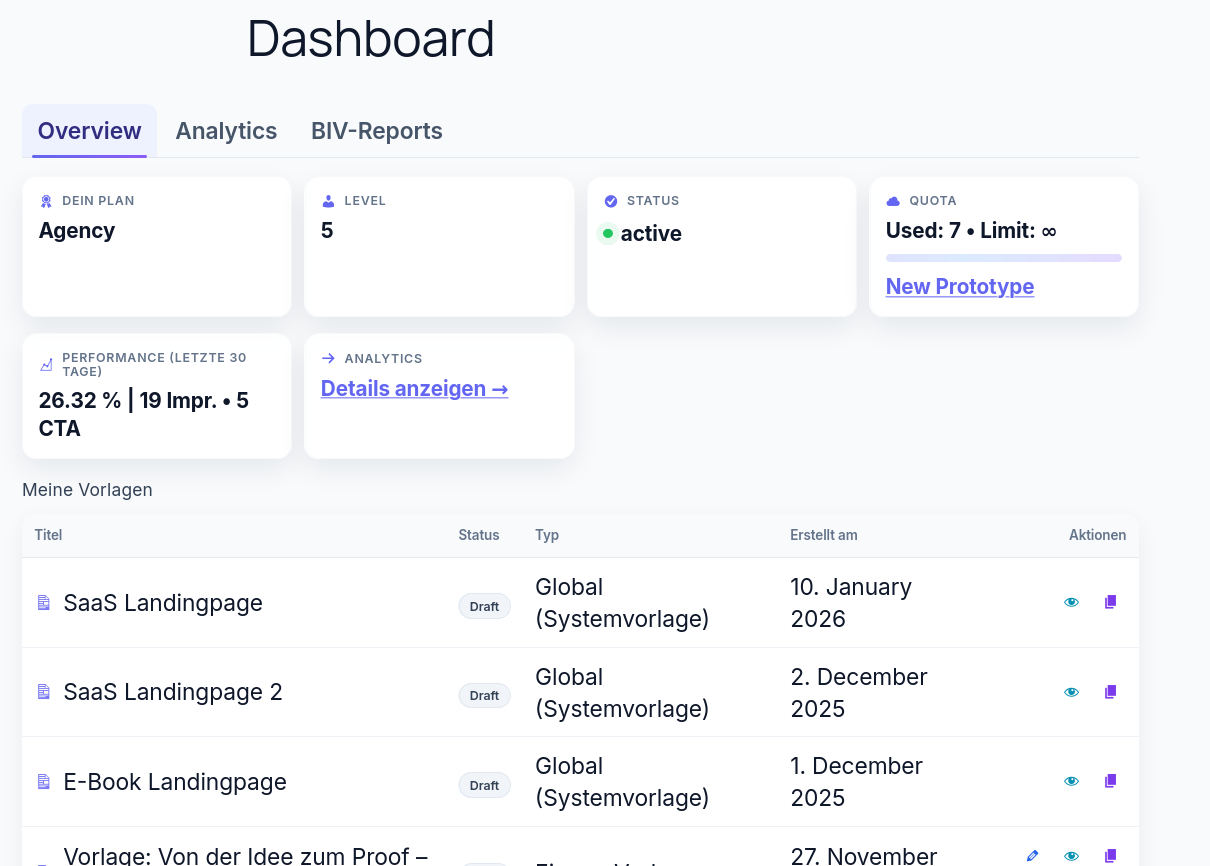Click the Draft badge on SaaS Landingpage
Screen dimensions: 1210x866
coord(484,606)
